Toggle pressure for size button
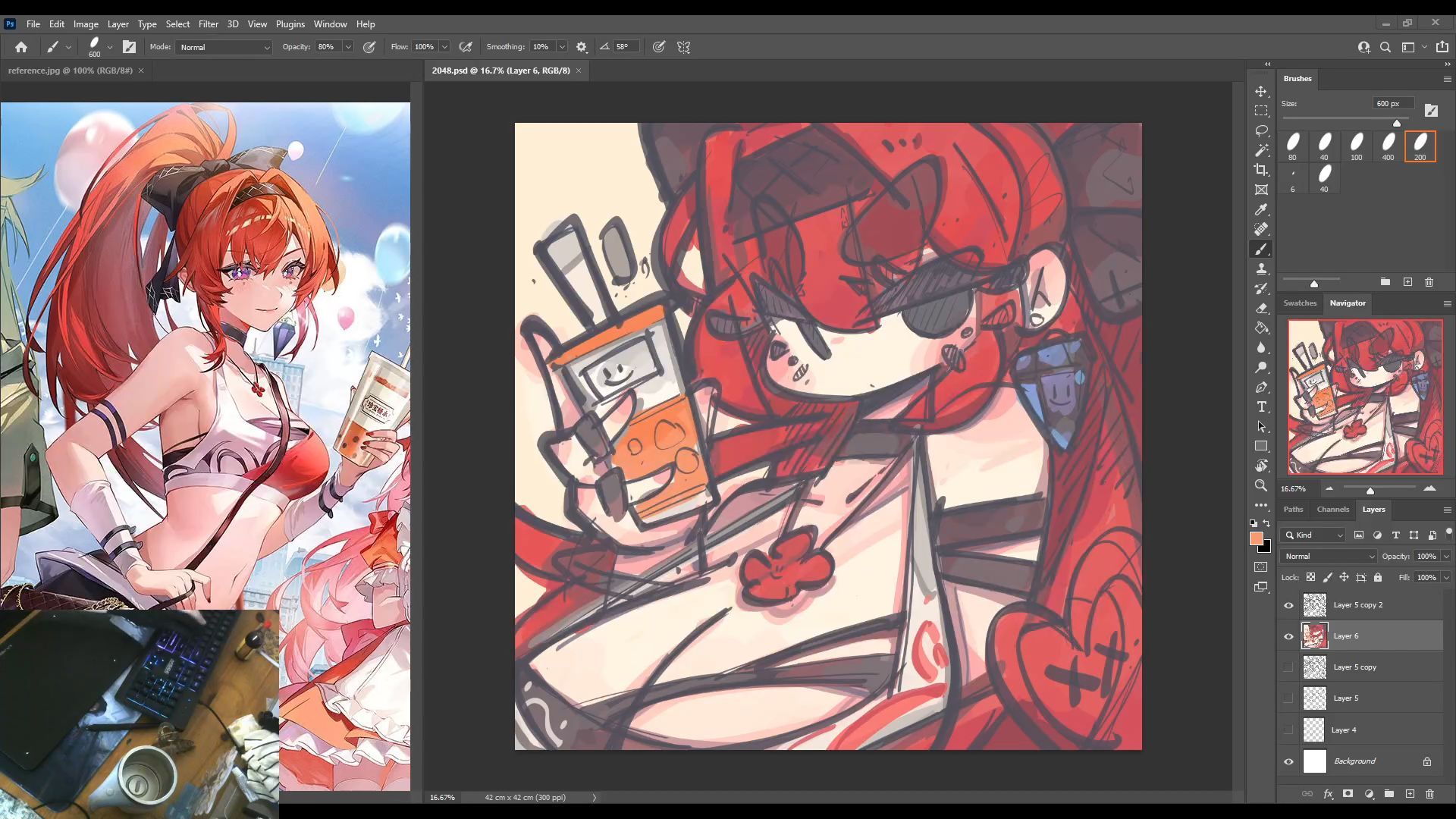1456x819 pixels. (659, 47)
